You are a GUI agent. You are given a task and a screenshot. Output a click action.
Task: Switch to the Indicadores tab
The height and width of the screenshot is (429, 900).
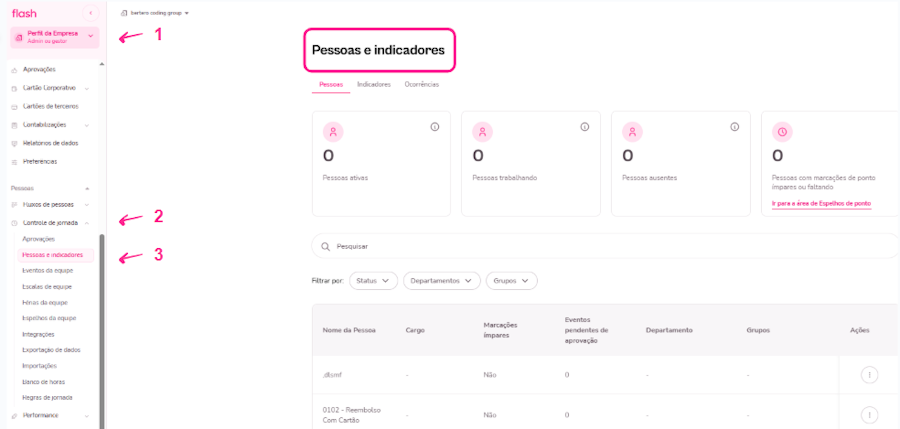pyautogui.click(x=374, y=84)
